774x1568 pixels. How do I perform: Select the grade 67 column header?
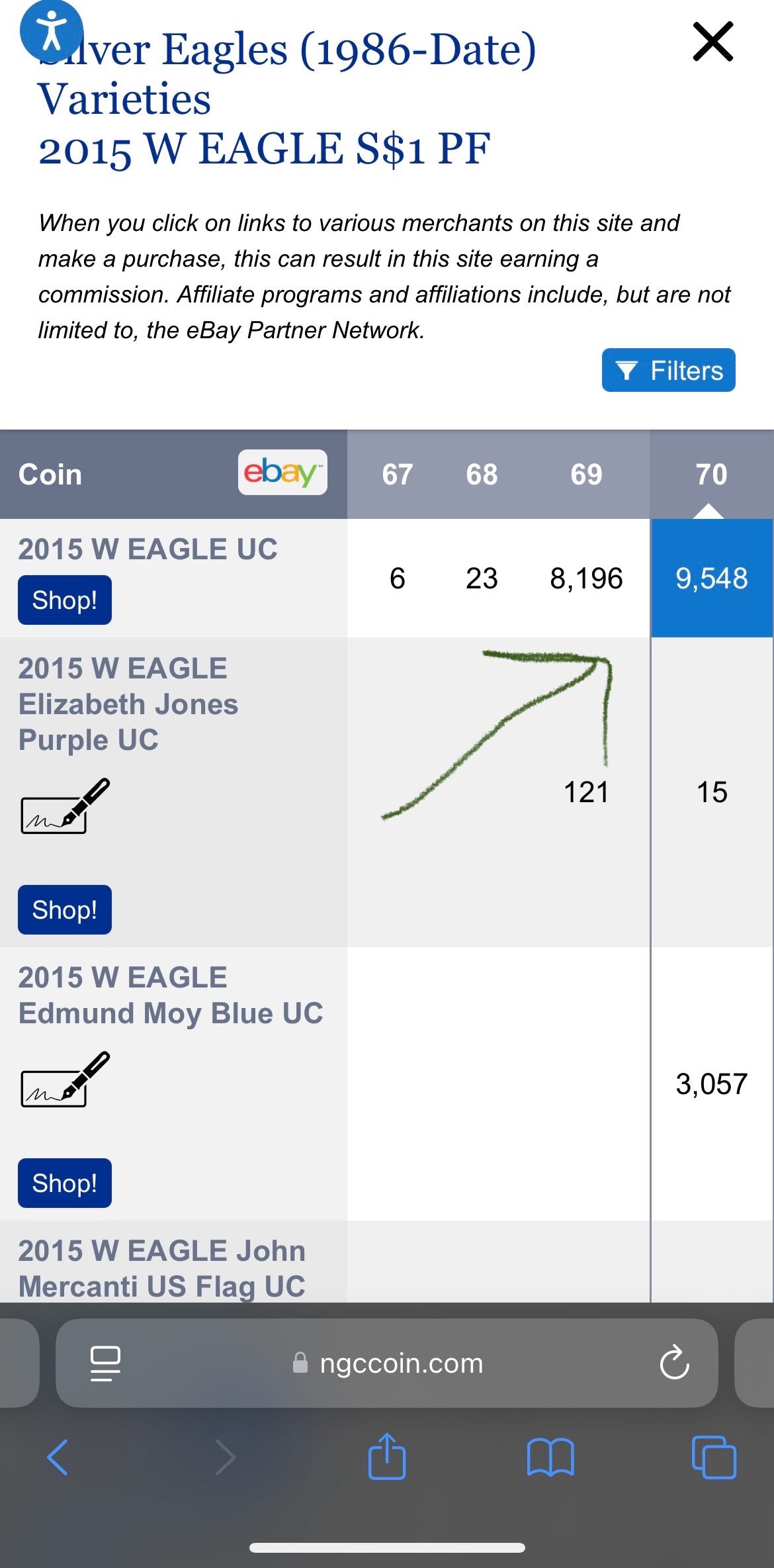pos(397,475)
